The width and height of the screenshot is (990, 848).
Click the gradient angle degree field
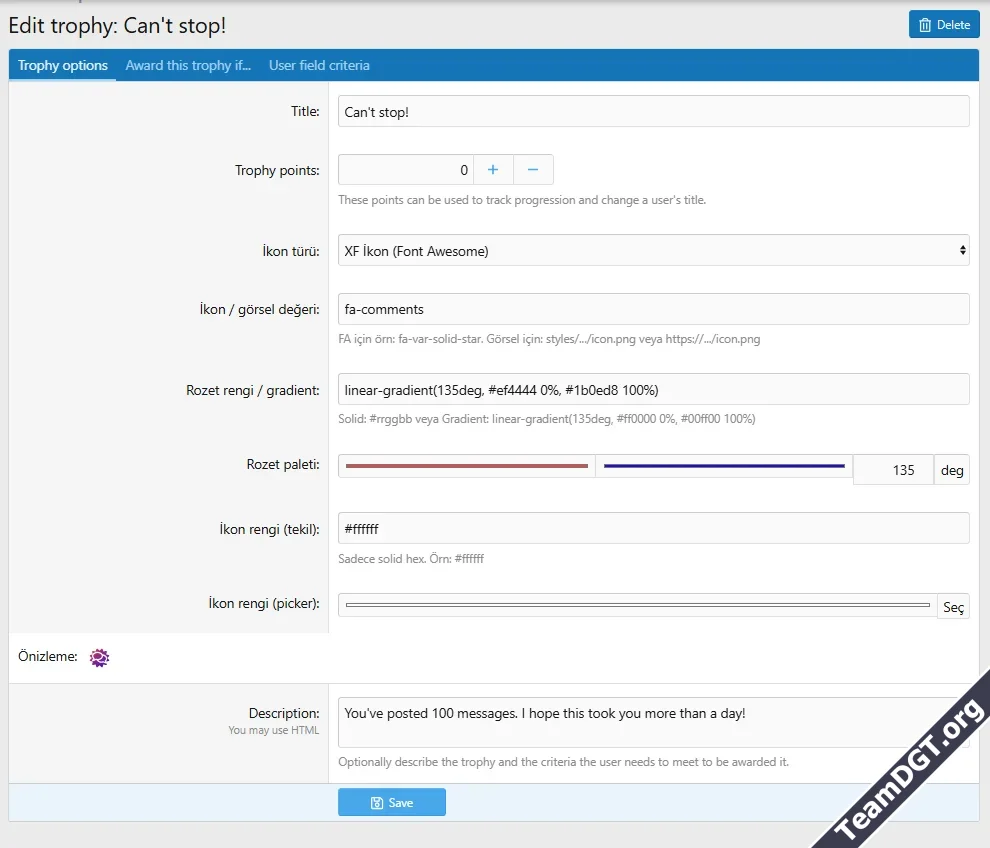tap(892, 470)
